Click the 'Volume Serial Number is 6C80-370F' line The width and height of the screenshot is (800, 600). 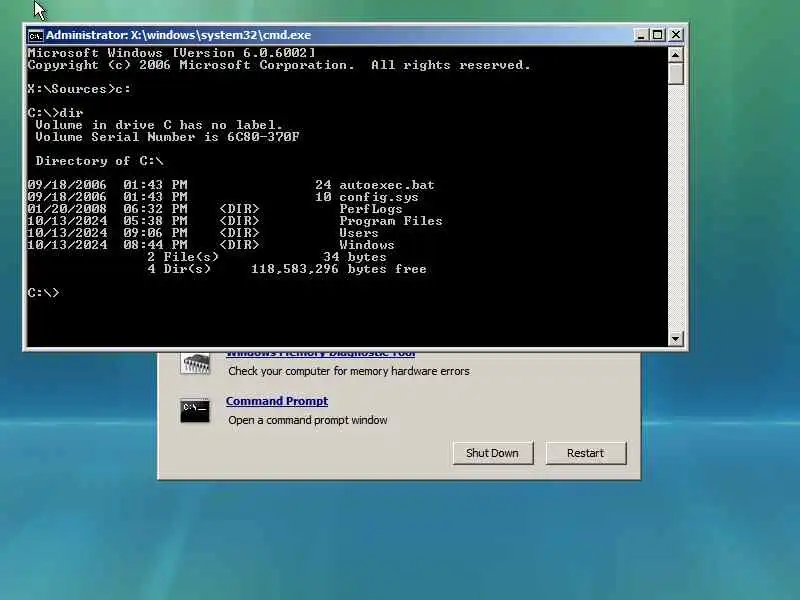pyautogui.click(x=167, y=137)
